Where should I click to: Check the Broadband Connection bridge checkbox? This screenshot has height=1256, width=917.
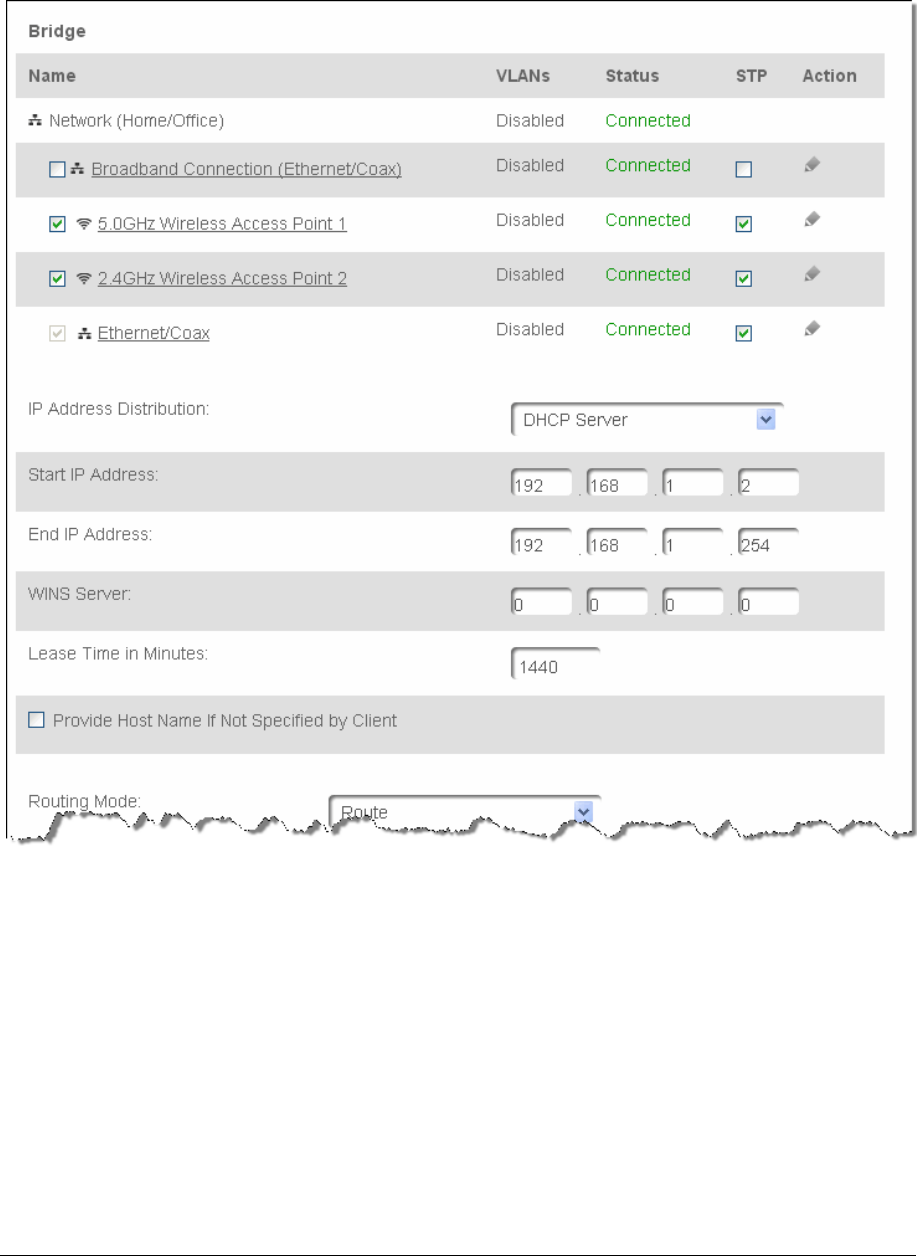57,170
